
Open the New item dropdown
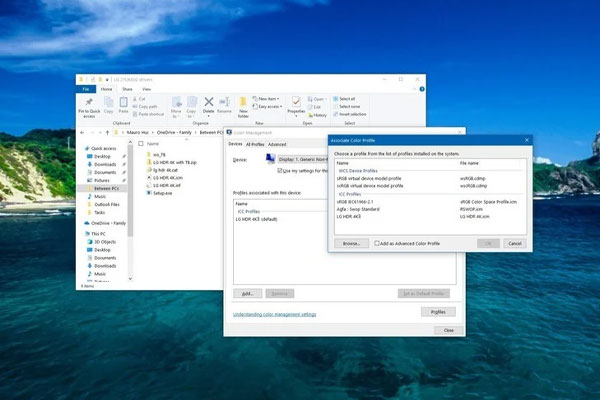266,99
